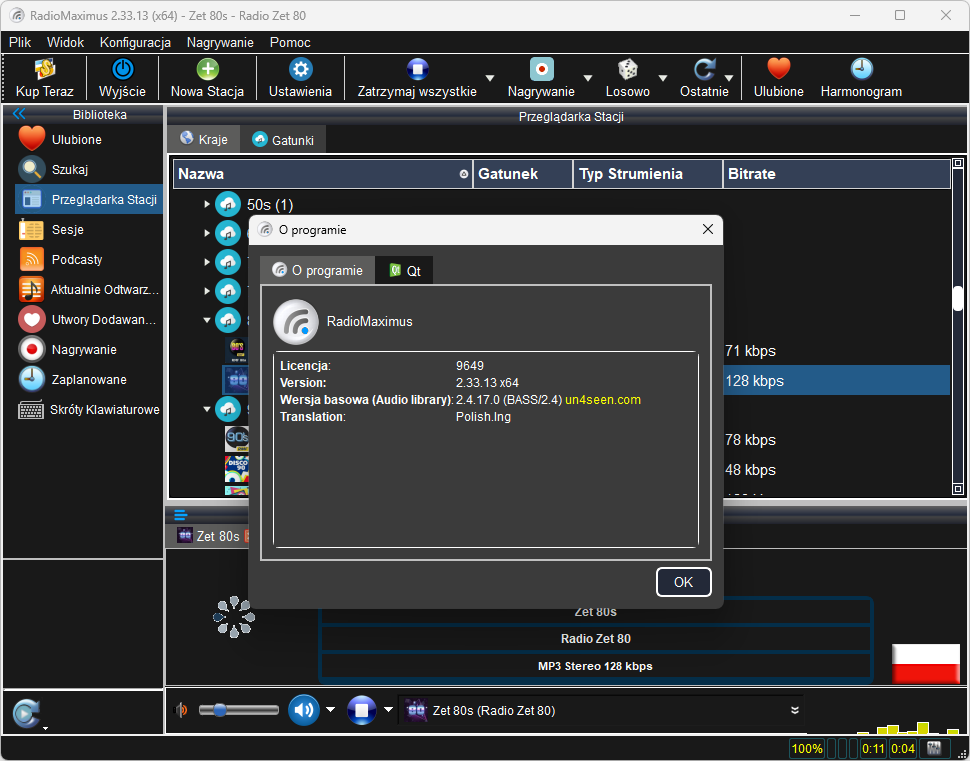The width and height of the screenshot is (970, 761).
Task: Click the Losowo dice icon
Action: pyautogui.click(x=628, y=69)
